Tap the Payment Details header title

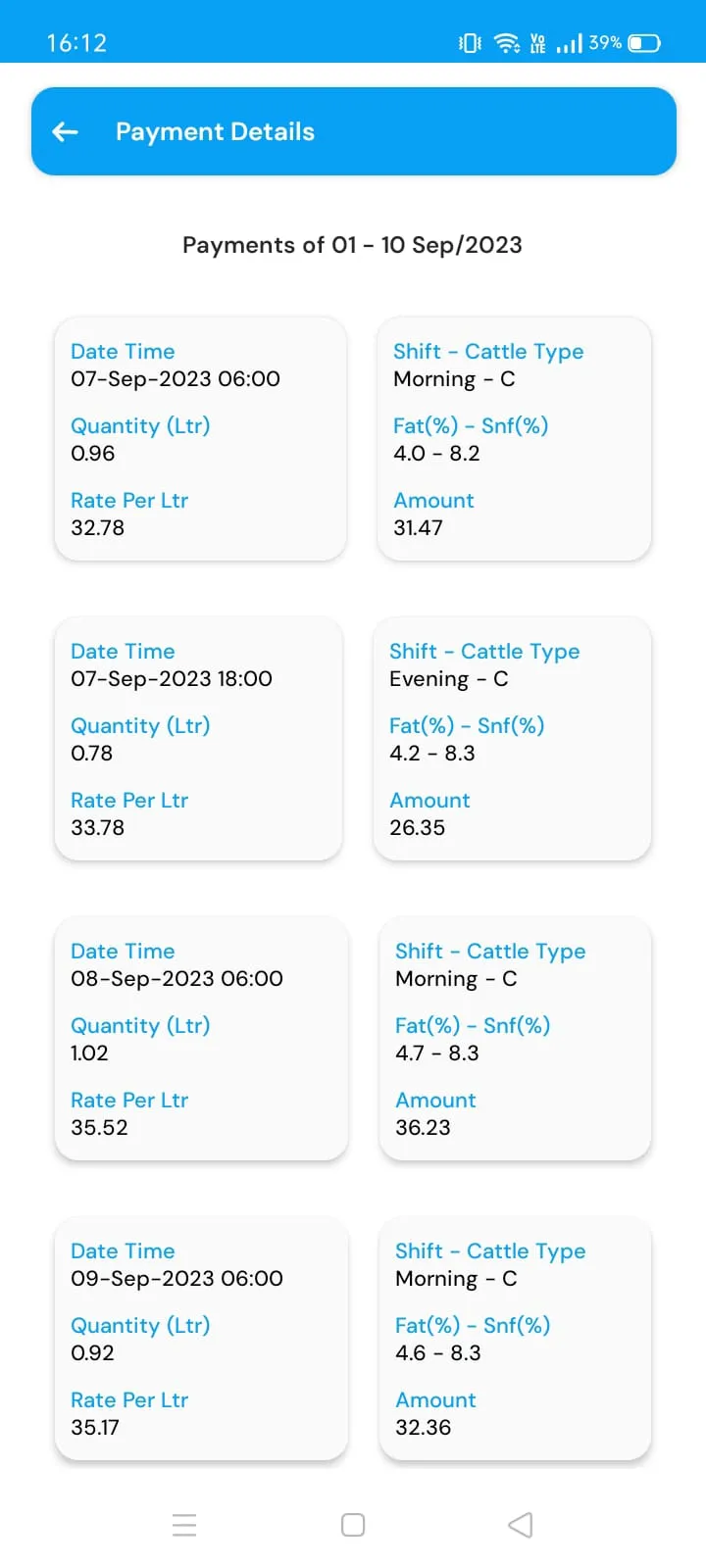[215, 131]
